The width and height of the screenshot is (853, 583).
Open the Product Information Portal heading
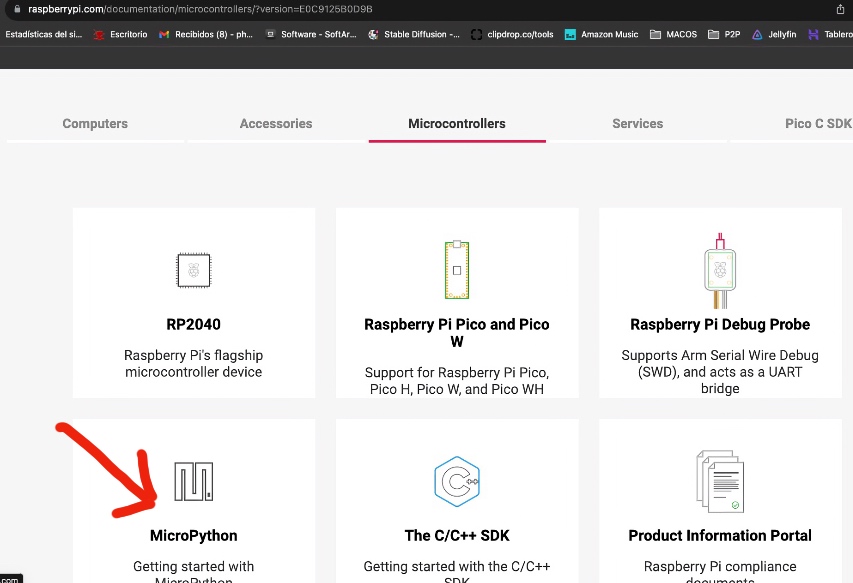pyautogui.click(x=720, y=536)
